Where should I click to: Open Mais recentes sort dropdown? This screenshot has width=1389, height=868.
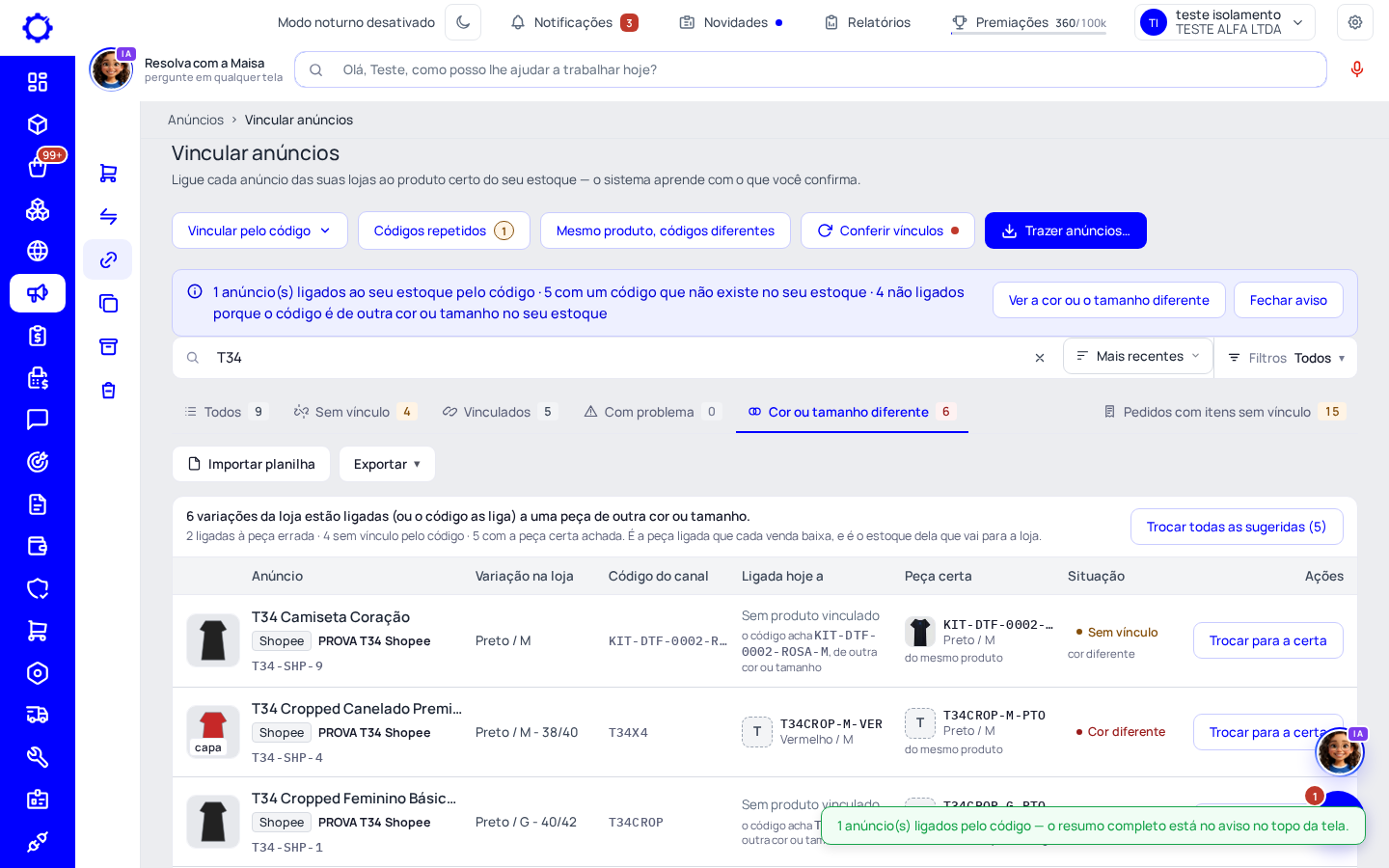point(1138,356)
